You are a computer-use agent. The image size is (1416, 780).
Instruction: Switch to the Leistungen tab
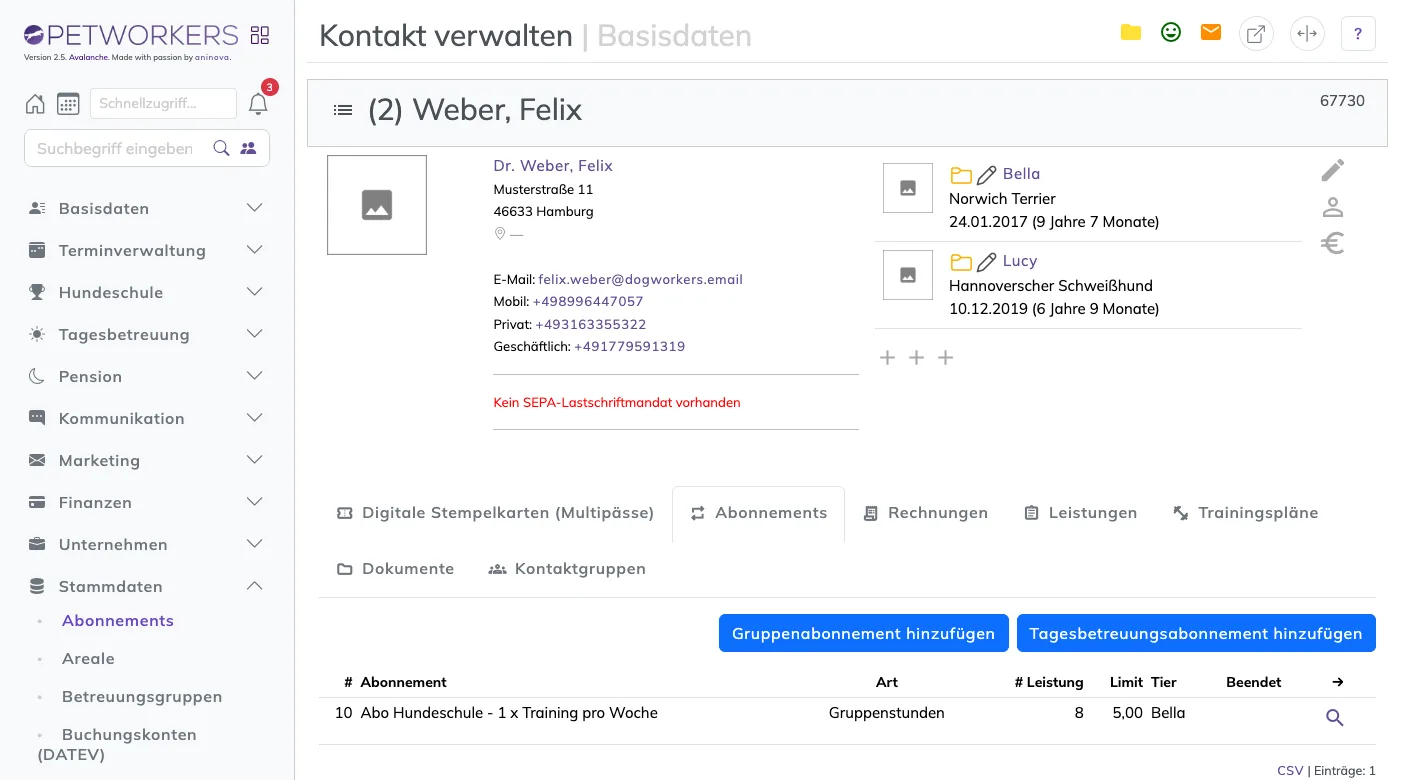click(x=1081, y=513)
